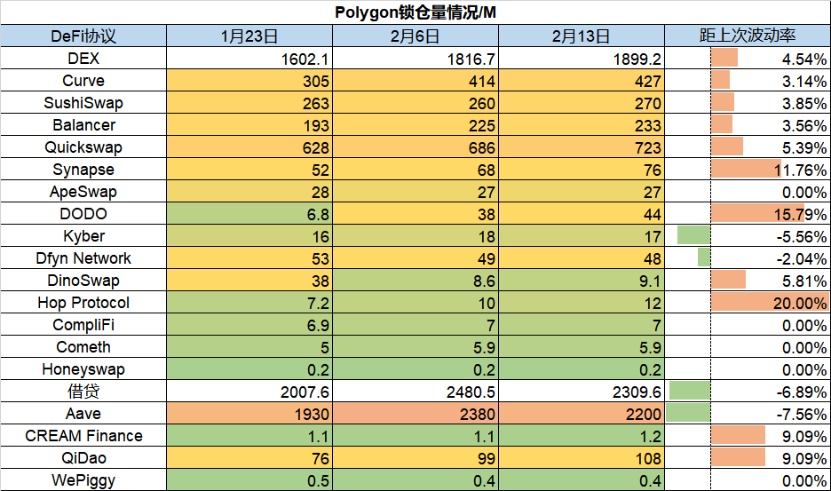Select the '借贷' category row label

coord(83,391)
